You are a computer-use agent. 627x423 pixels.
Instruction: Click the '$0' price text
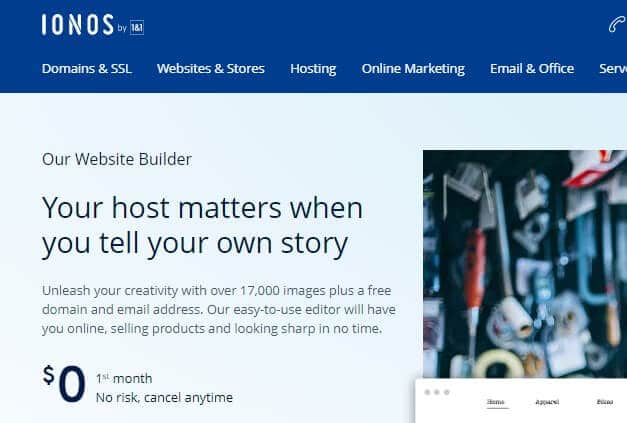point(64,384)
